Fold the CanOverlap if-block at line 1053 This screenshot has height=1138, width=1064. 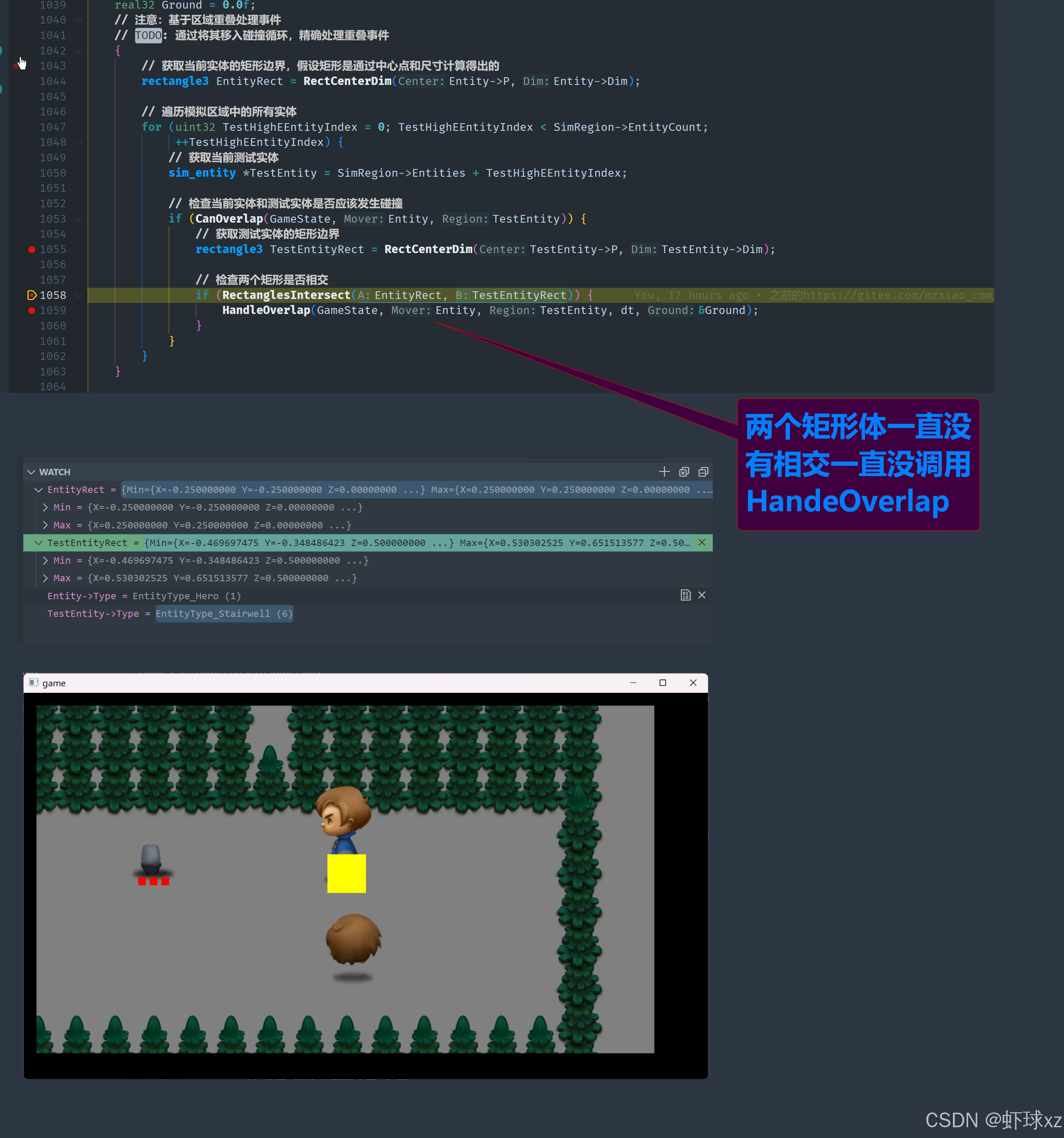click(x=79, y=219)
